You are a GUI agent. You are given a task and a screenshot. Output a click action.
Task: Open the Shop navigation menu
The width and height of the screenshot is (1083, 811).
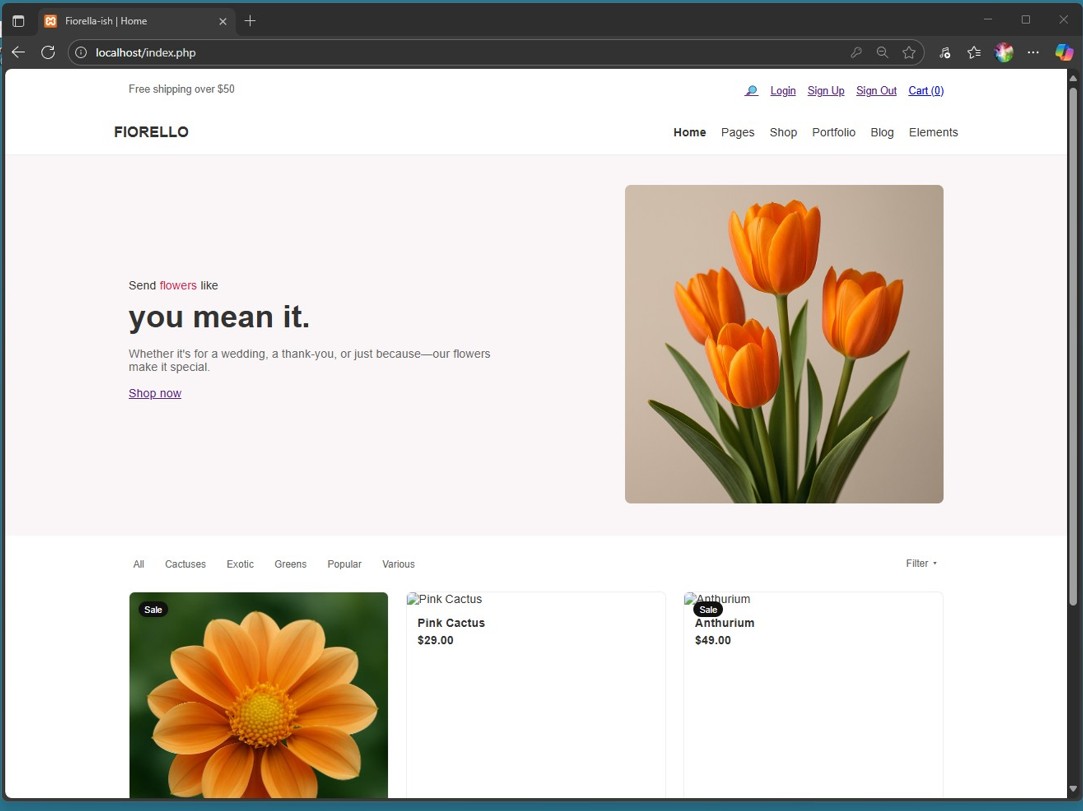[x=783, y=132]
